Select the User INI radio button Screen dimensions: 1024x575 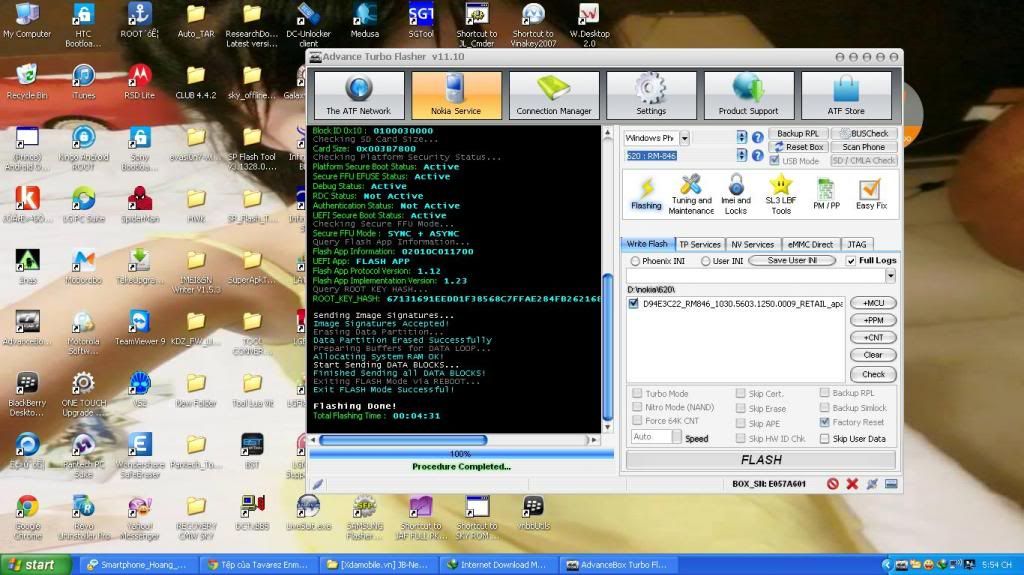[705, 261]
